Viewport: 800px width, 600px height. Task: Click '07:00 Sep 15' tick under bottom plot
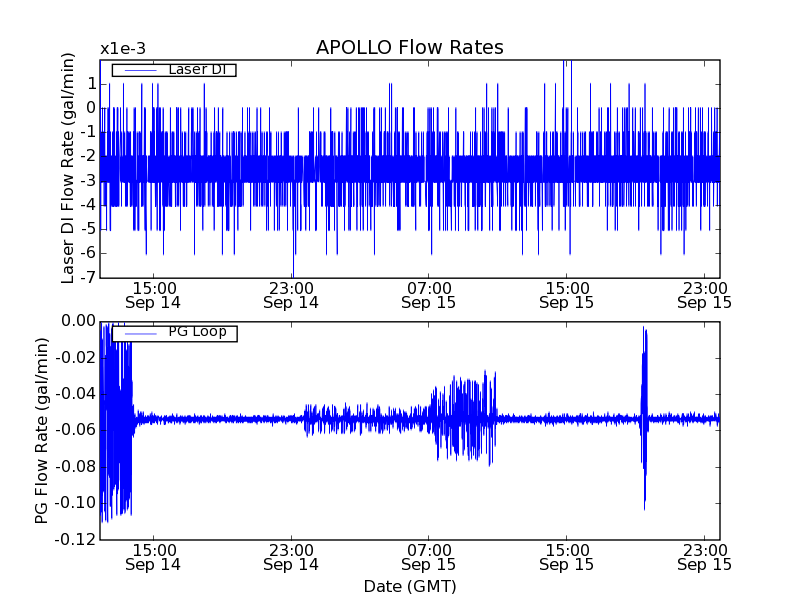pyautogui.click(x=429, y=558)
